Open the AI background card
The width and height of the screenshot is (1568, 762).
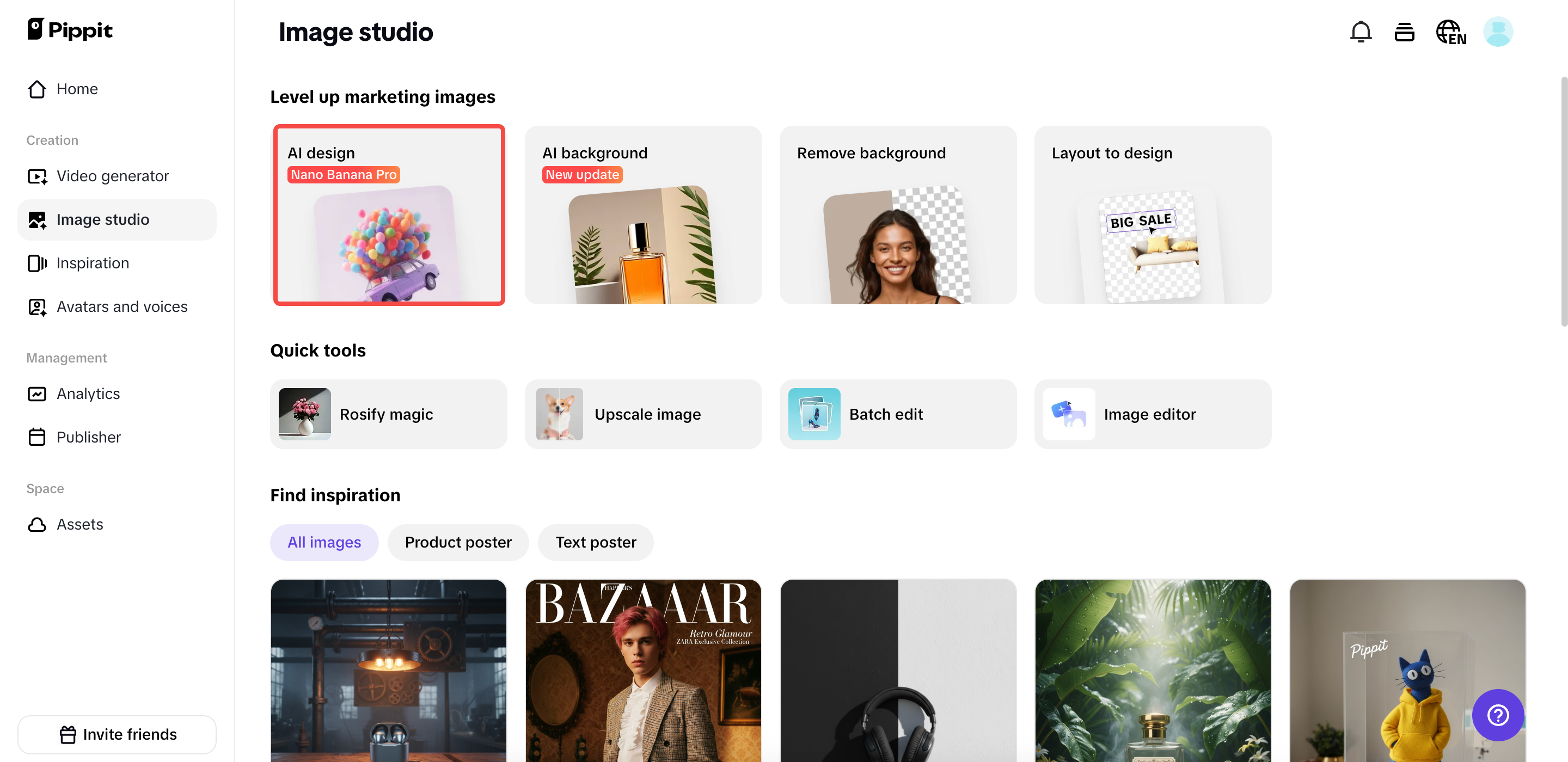[643, 214]
